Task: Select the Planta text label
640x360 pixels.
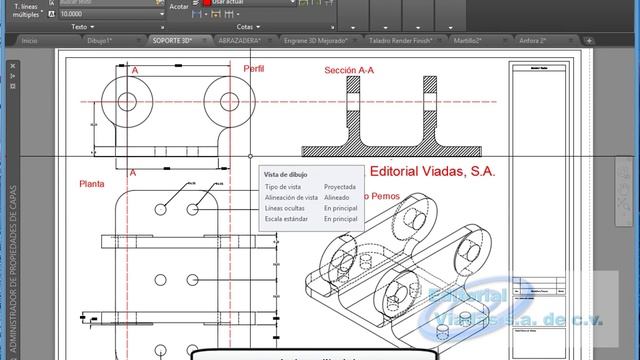Action: coord(91,184)
